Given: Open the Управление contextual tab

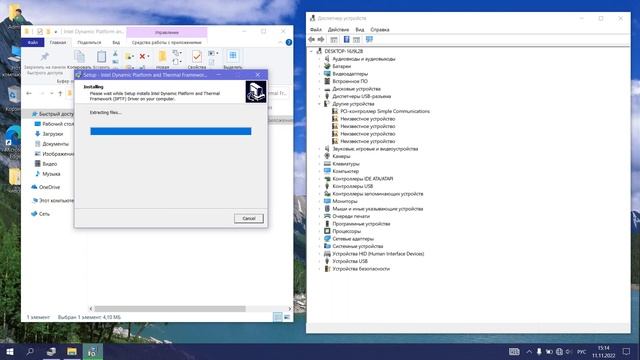Looking at the screenshot, I should [167, 32].
